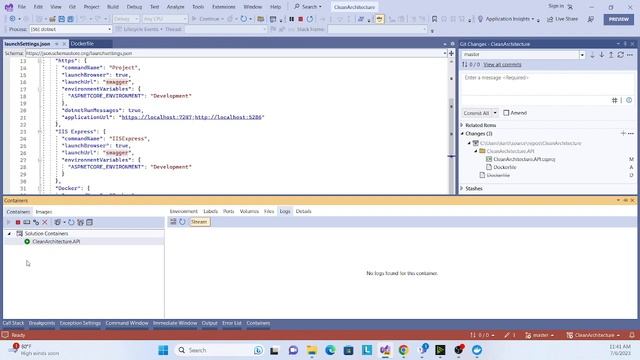Open the Details tab for container

[303, 211]
